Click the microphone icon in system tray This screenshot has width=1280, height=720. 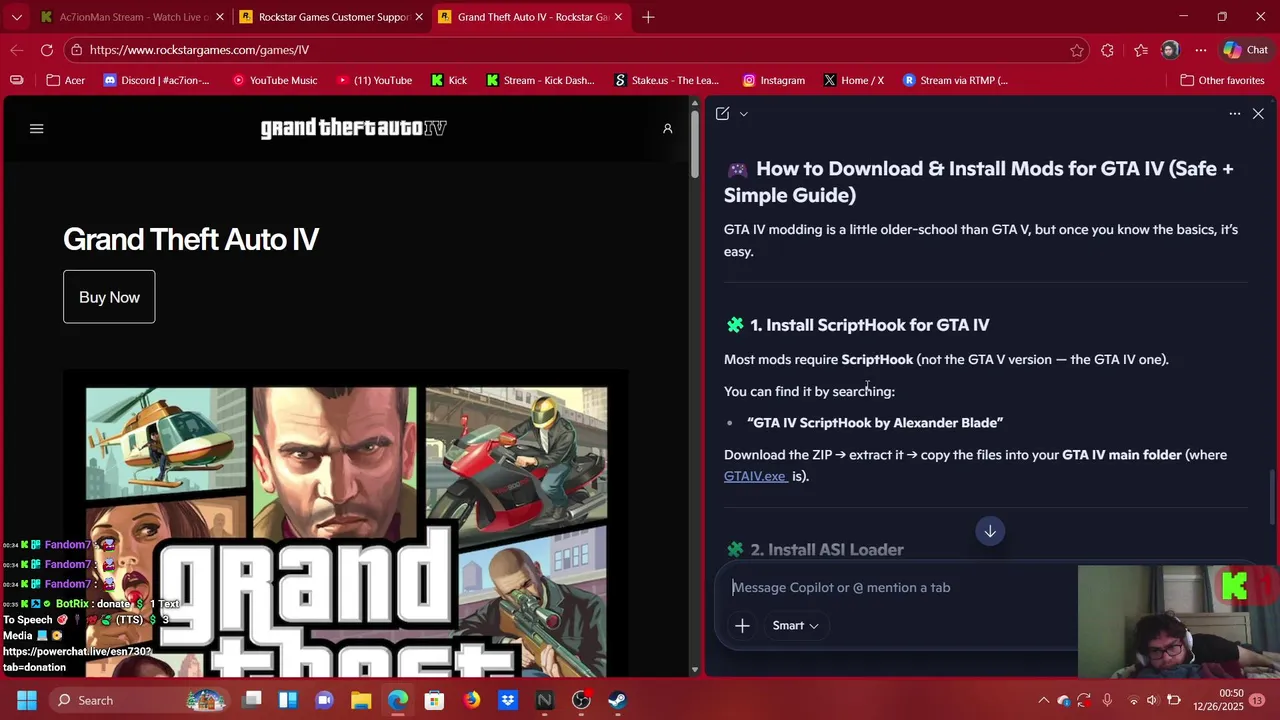(1107, 700)
